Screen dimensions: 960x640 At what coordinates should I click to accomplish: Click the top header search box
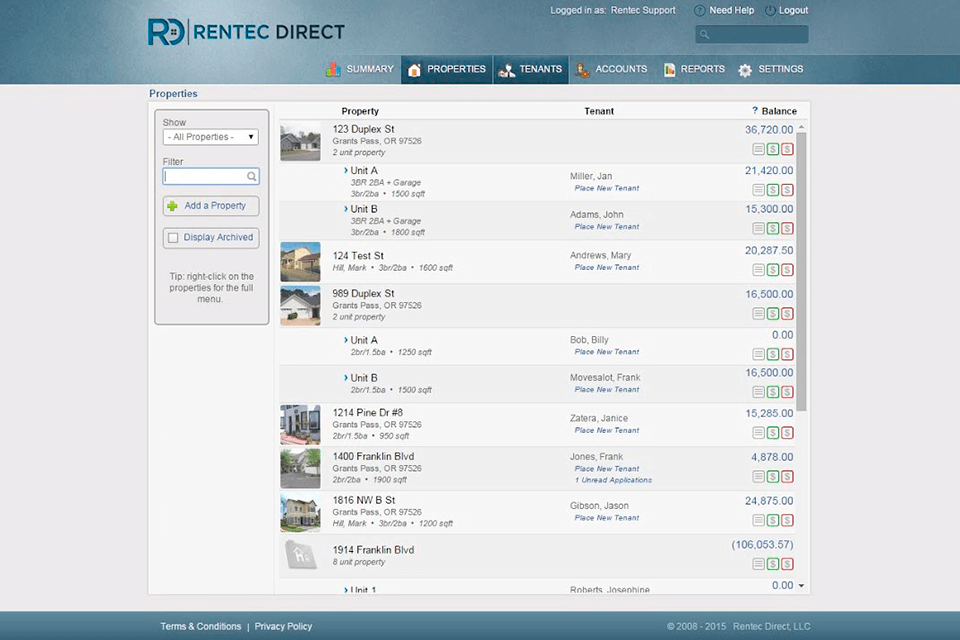[757, 35]
